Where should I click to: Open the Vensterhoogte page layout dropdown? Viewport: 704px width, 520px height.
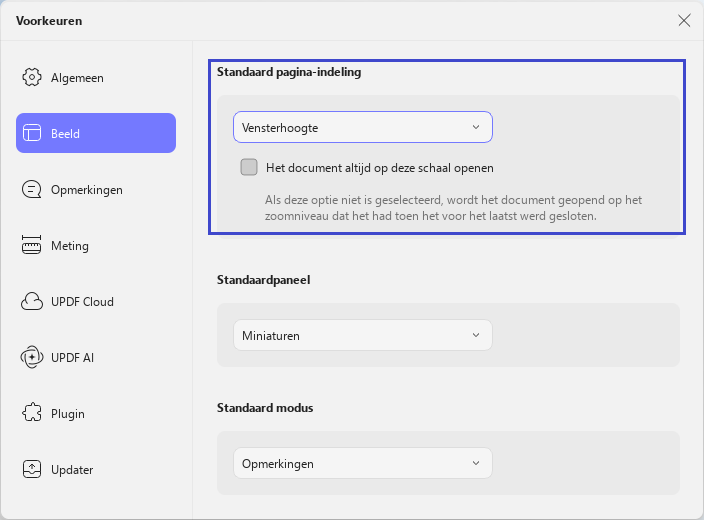pos(363,127)
